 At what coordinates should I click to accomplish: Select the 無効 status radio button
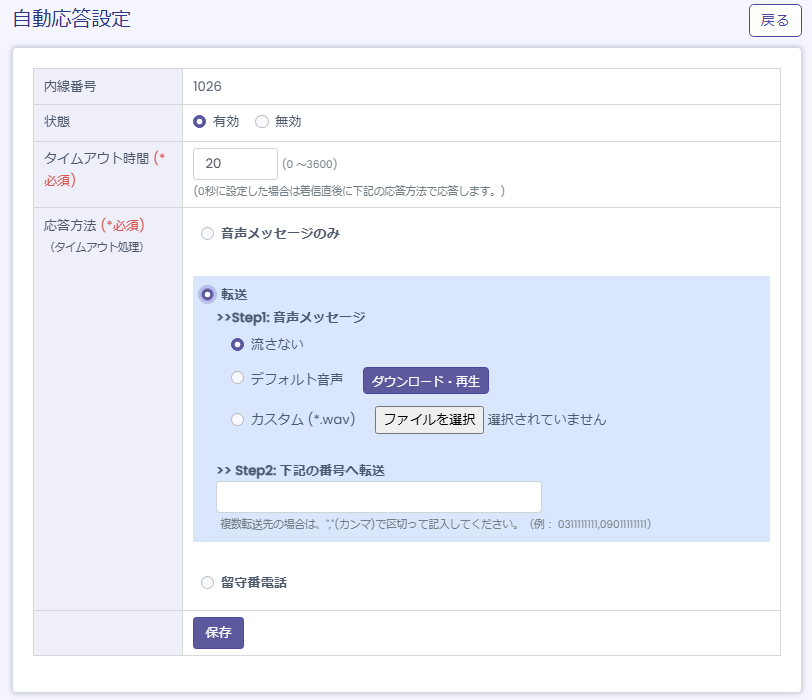click(262, 121)
